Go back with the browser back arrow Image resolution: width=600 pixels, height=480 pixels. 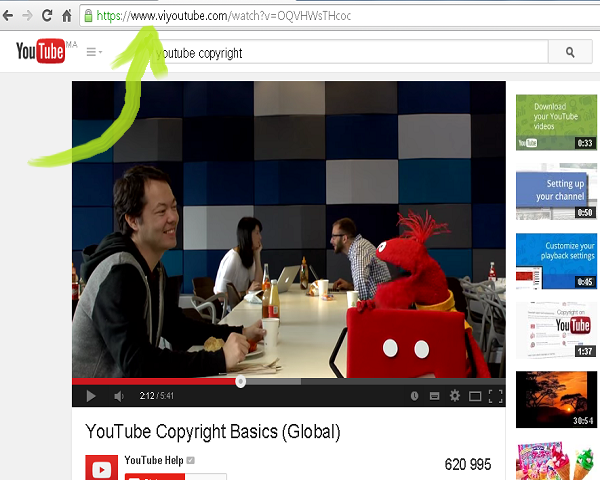tap(8, 16)
